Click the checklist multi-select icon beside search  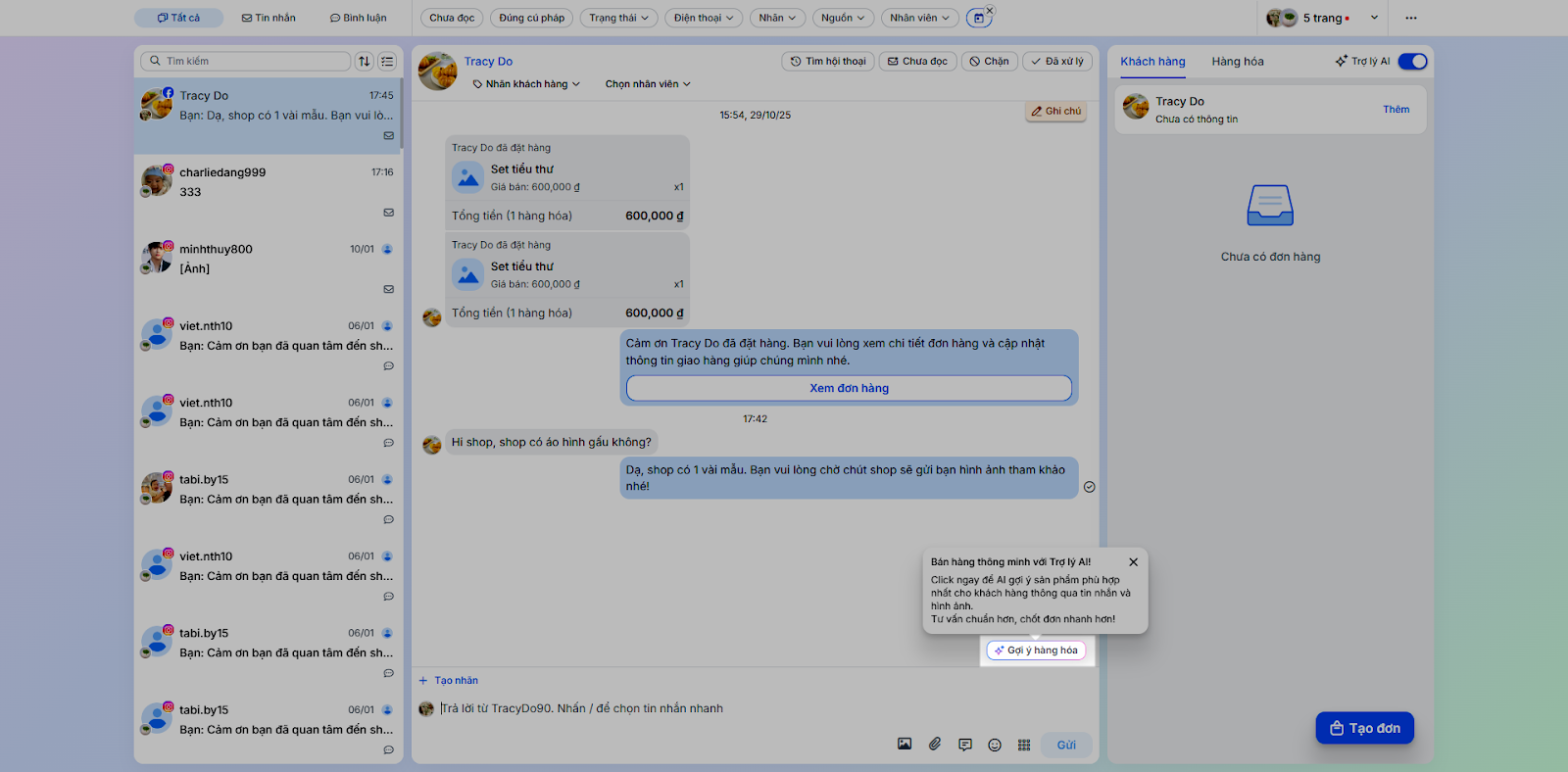coord(387,61)
